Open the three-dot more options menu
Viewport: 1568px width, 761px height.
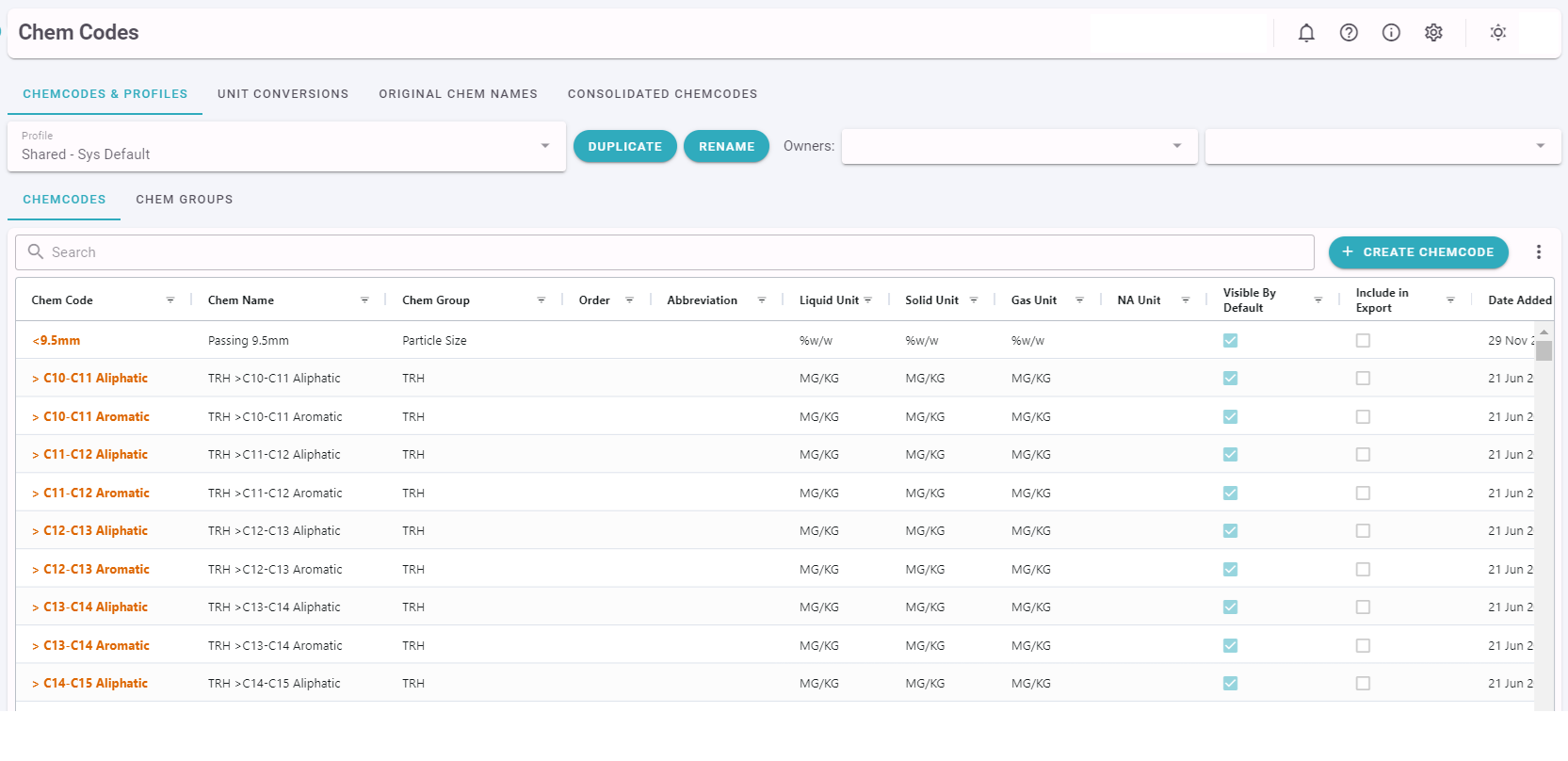pyautogui.click(x=1539, y=251)
